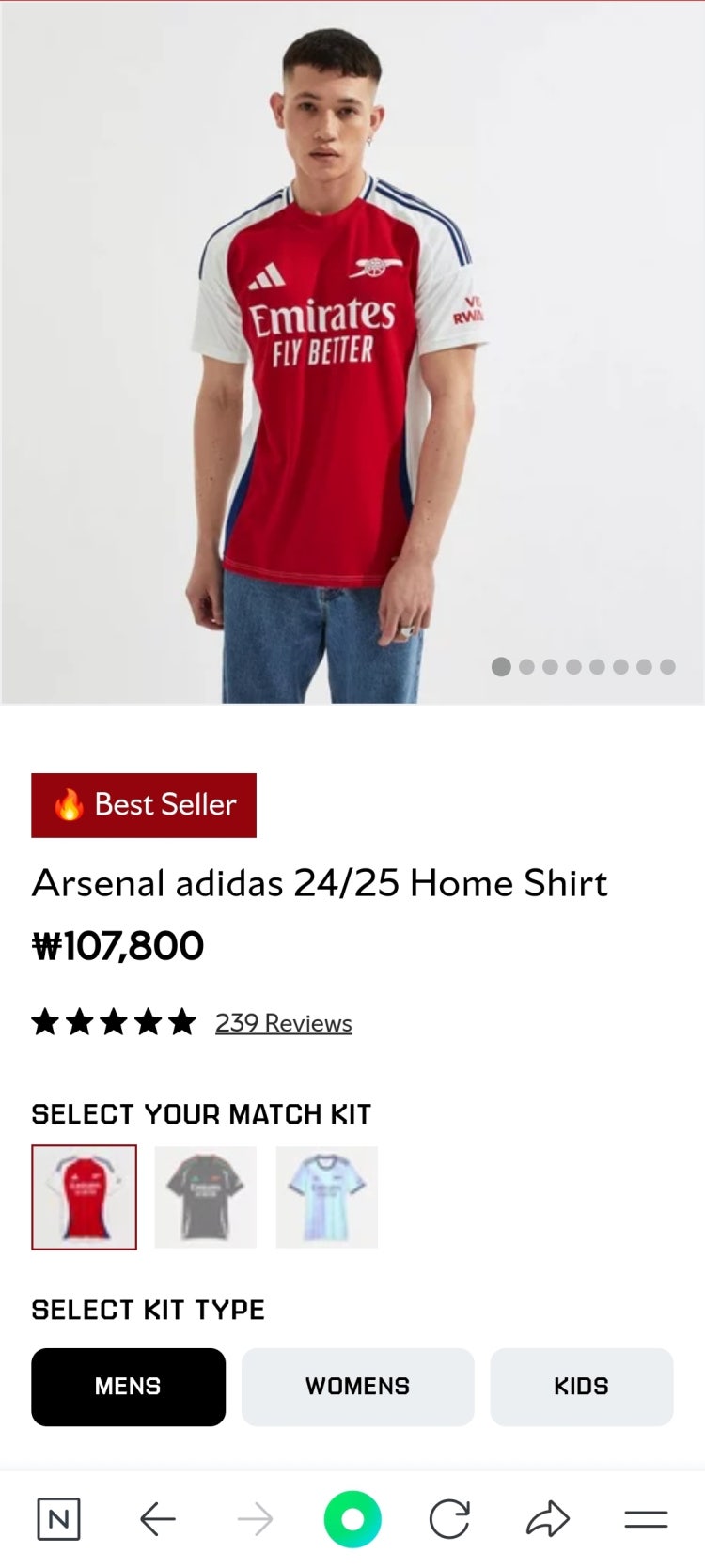Reload the page with refresh icon
705x1568 pixels.
point(449,1519)
